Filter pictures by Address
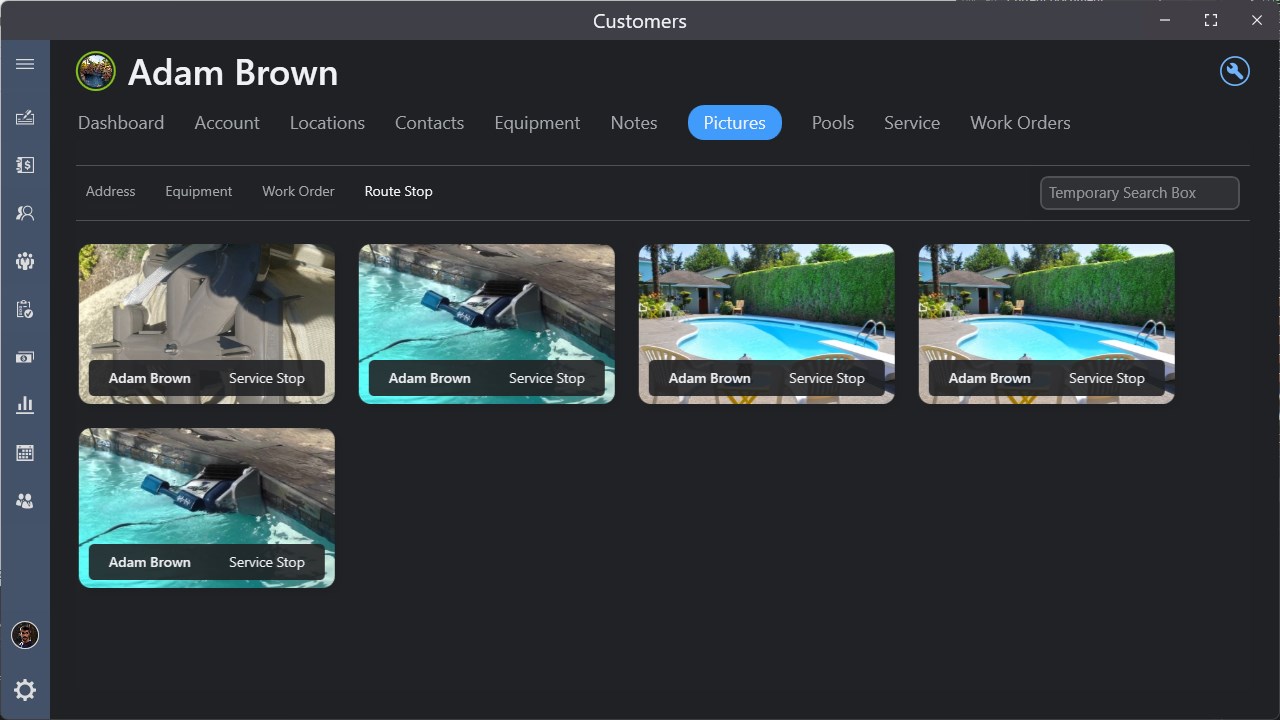 pos(110,191)
